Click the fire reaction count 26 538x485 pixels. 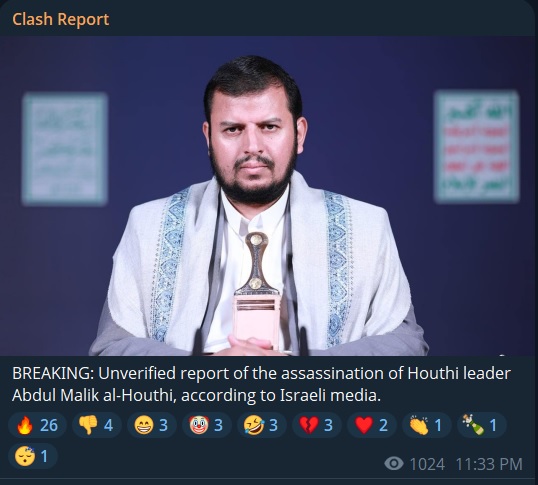click(x=49, y=425)
